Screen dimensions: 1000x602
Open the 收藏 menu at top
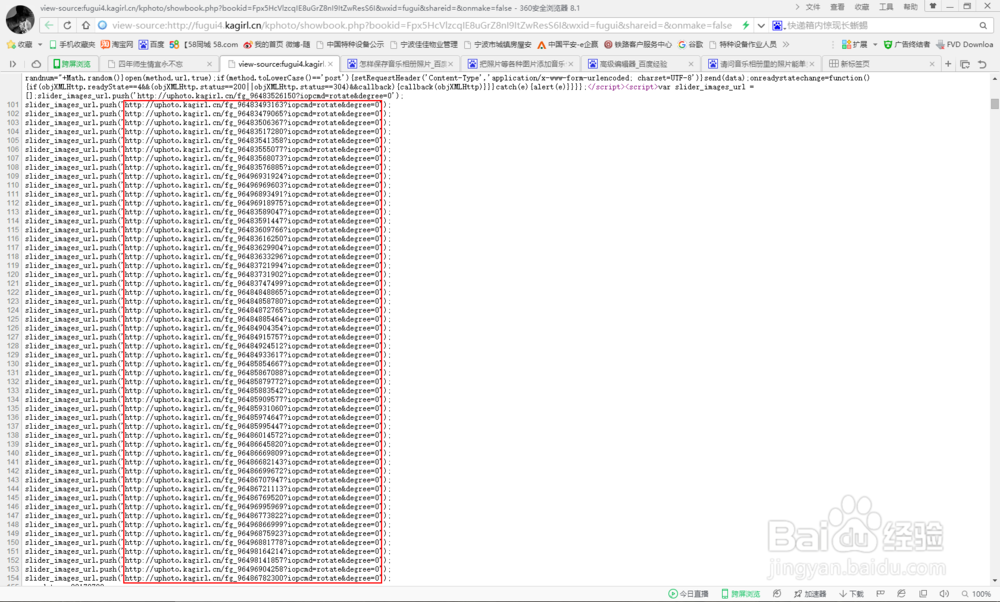[x=862, y=7]
